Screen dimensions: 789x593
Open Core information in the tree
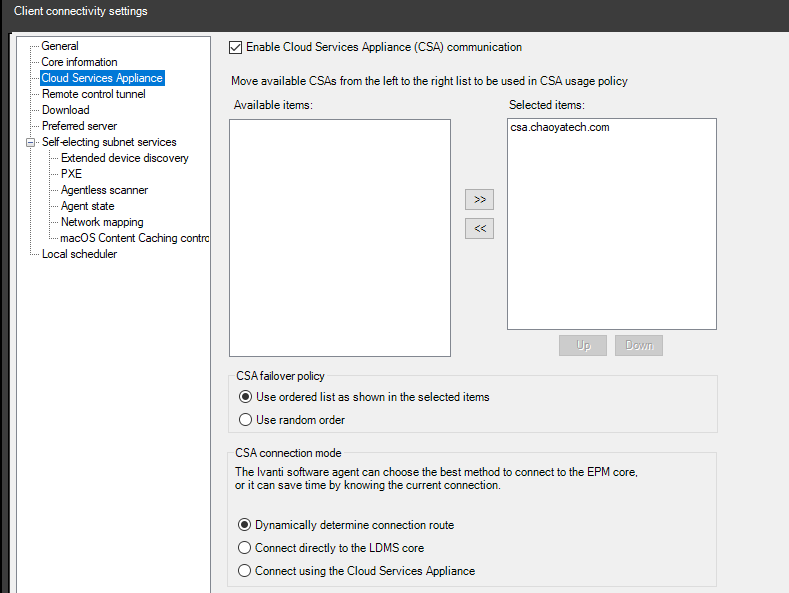79,62
